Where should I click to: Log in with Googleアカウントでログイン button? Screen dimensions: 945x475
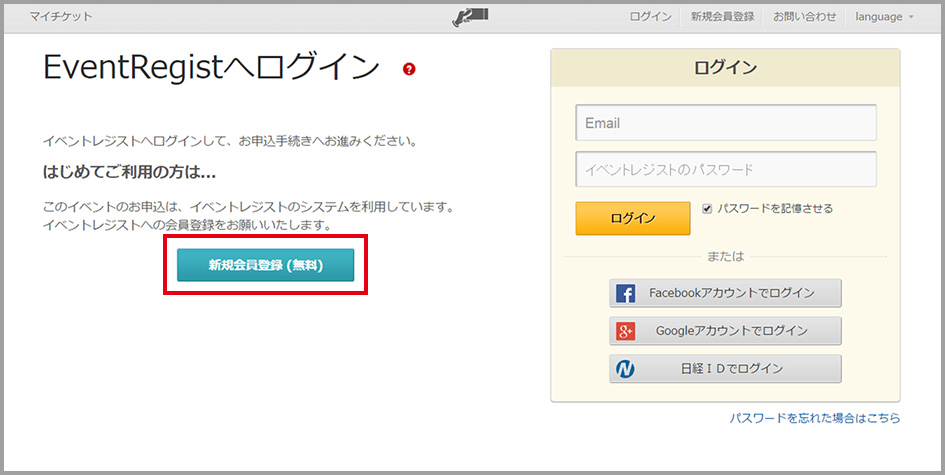tap(725, 331)
